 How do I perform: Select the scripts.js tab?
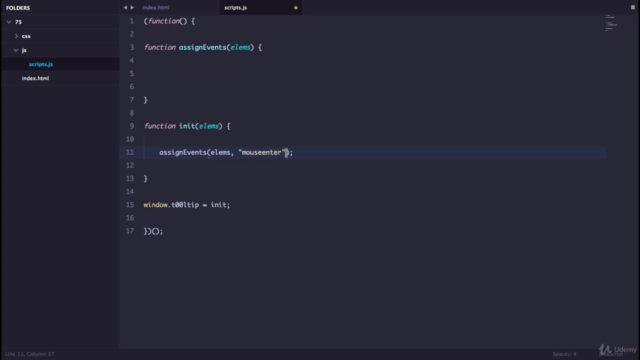(x=236, y=7)
